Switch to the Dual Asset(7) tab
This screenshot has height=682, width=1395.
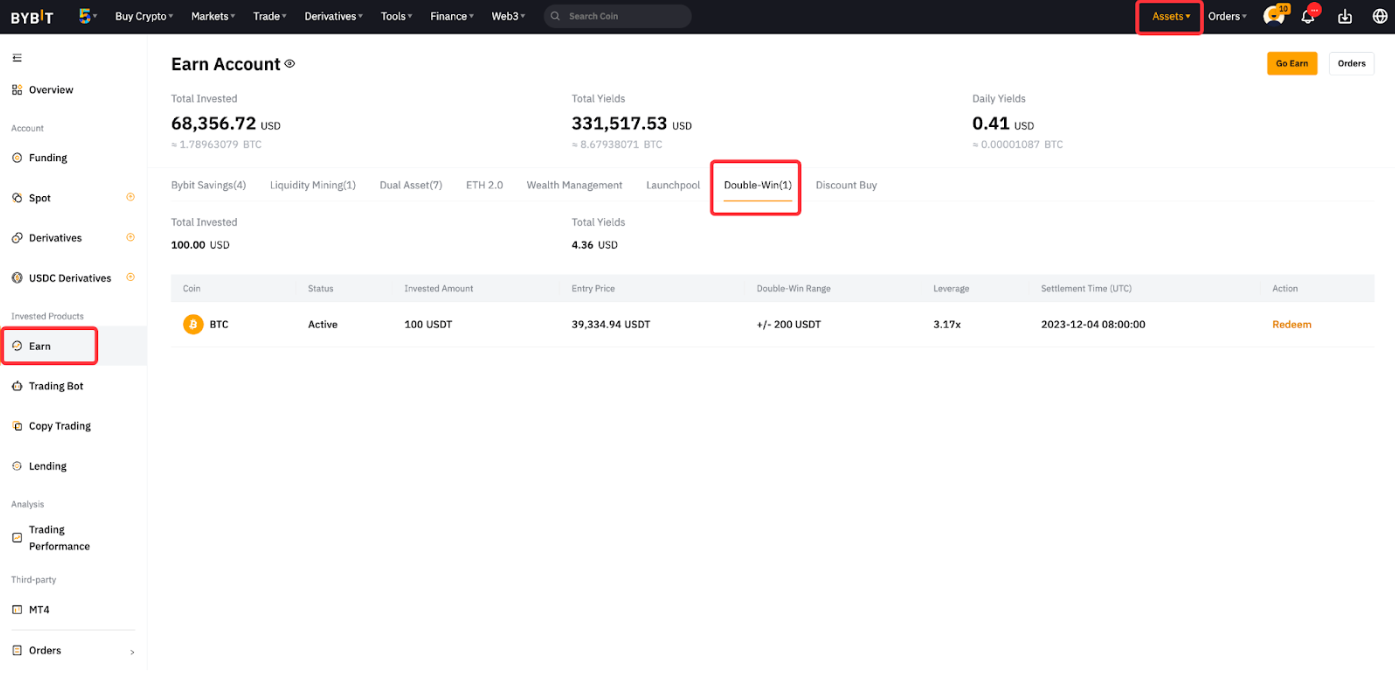point(410,185)
